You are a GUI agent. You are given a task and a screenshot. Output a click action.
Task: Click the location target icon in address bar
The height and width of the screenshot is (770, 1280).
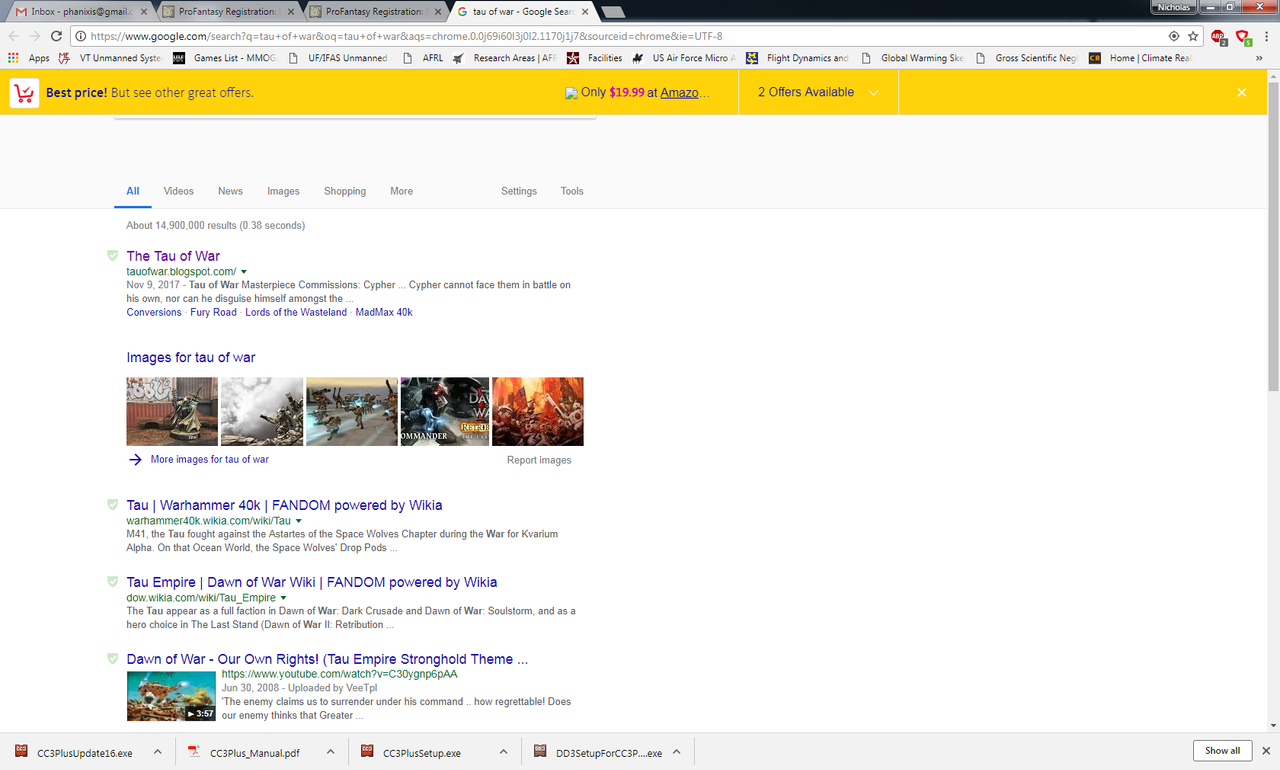1174,36
